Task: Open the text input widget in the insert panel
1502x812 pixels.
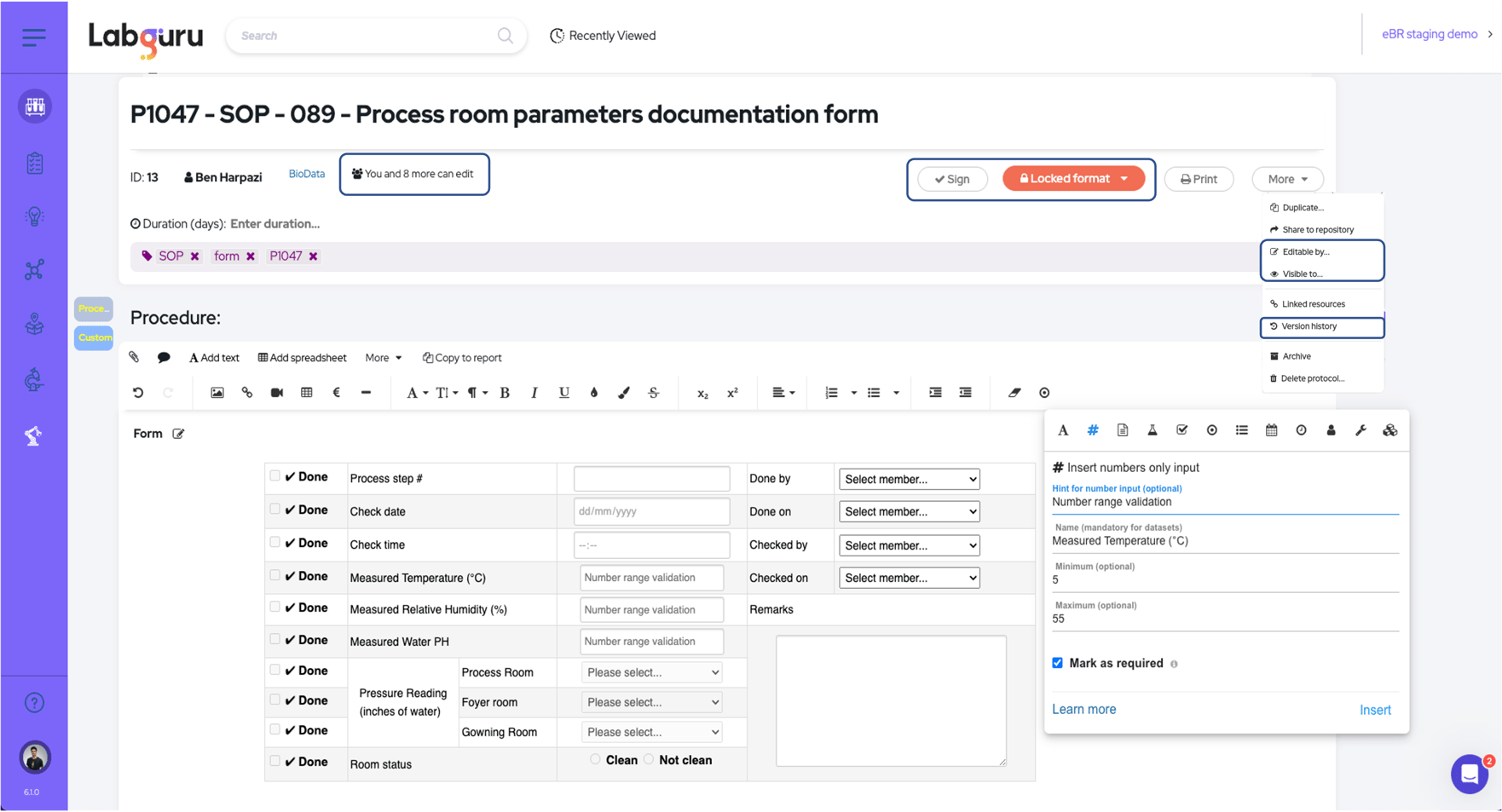Action: pyautogui.click(x=1063, y=430)
